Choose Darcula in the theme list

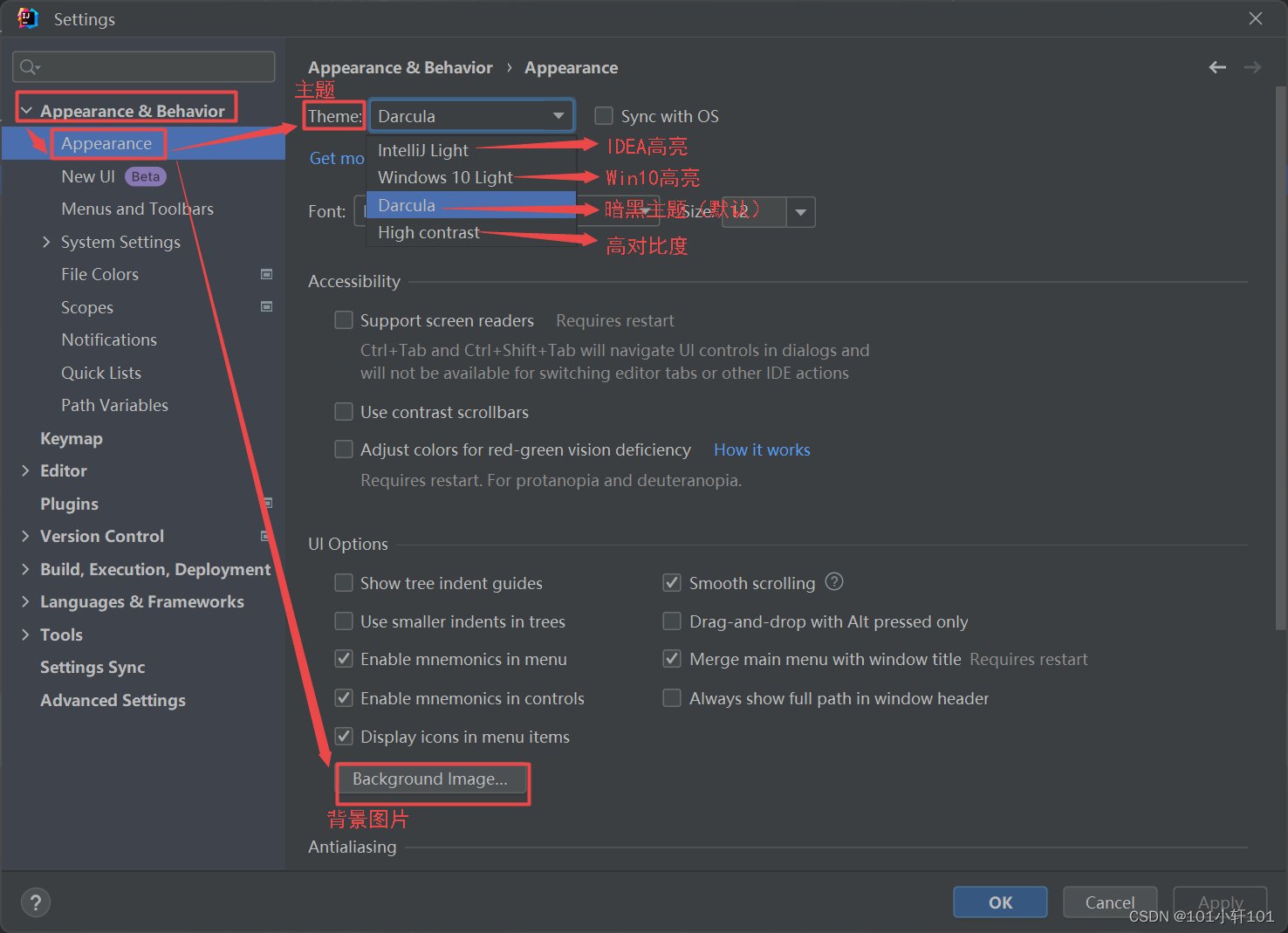(x=471, y=205)
